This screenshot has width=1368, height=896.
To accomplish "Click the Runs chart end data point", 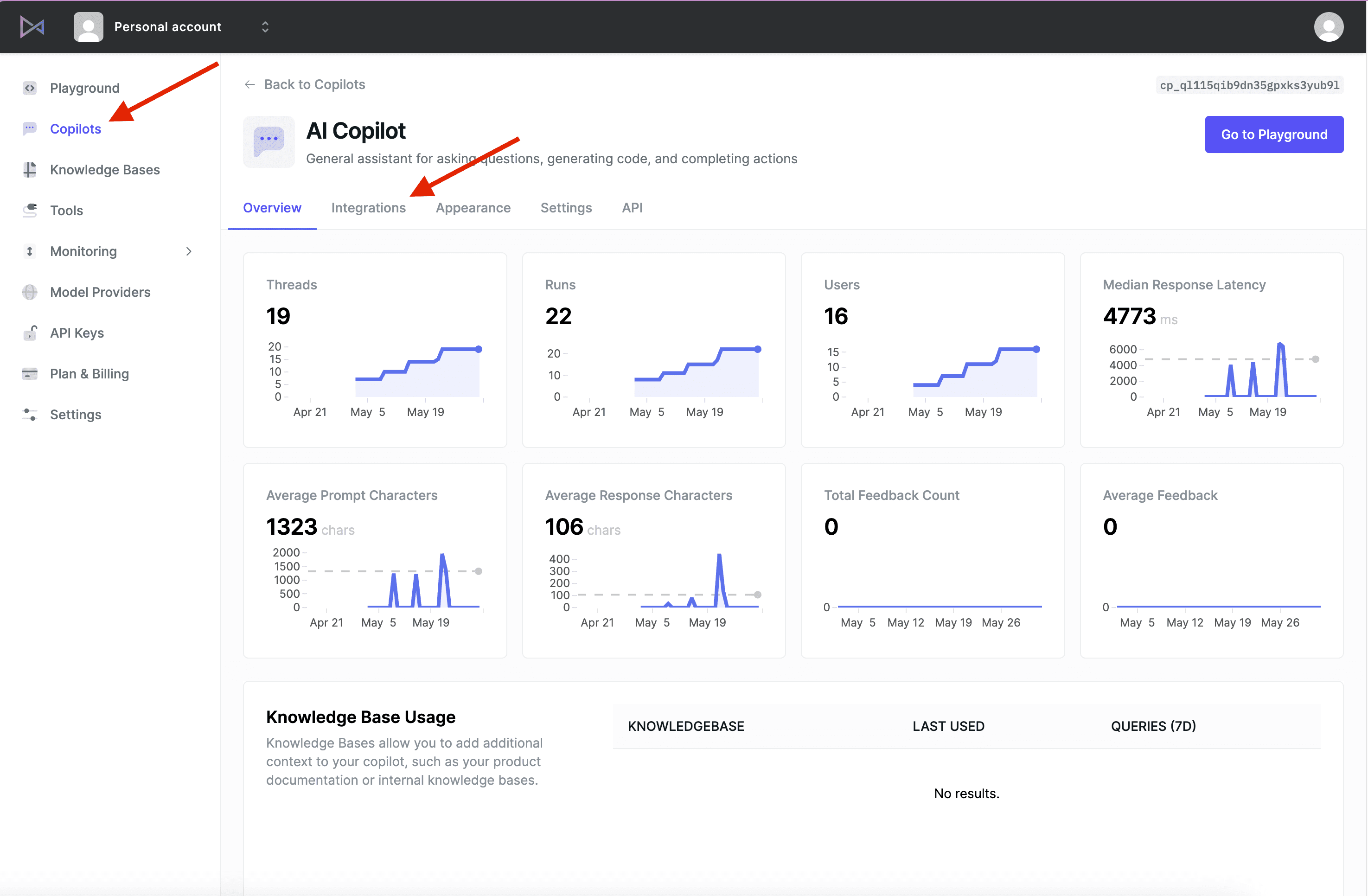I will tap(758, 349).
